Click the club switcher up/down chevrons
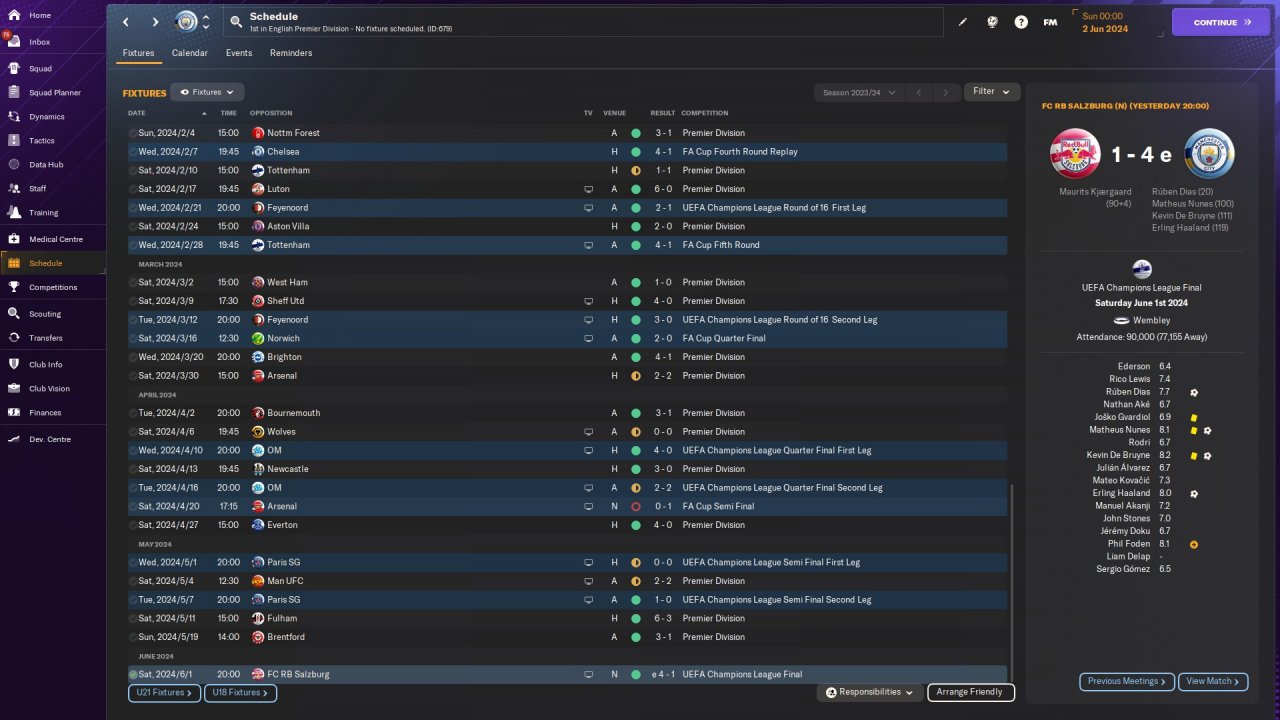This screenshot has width=1280, height=720. click(206, 22)
